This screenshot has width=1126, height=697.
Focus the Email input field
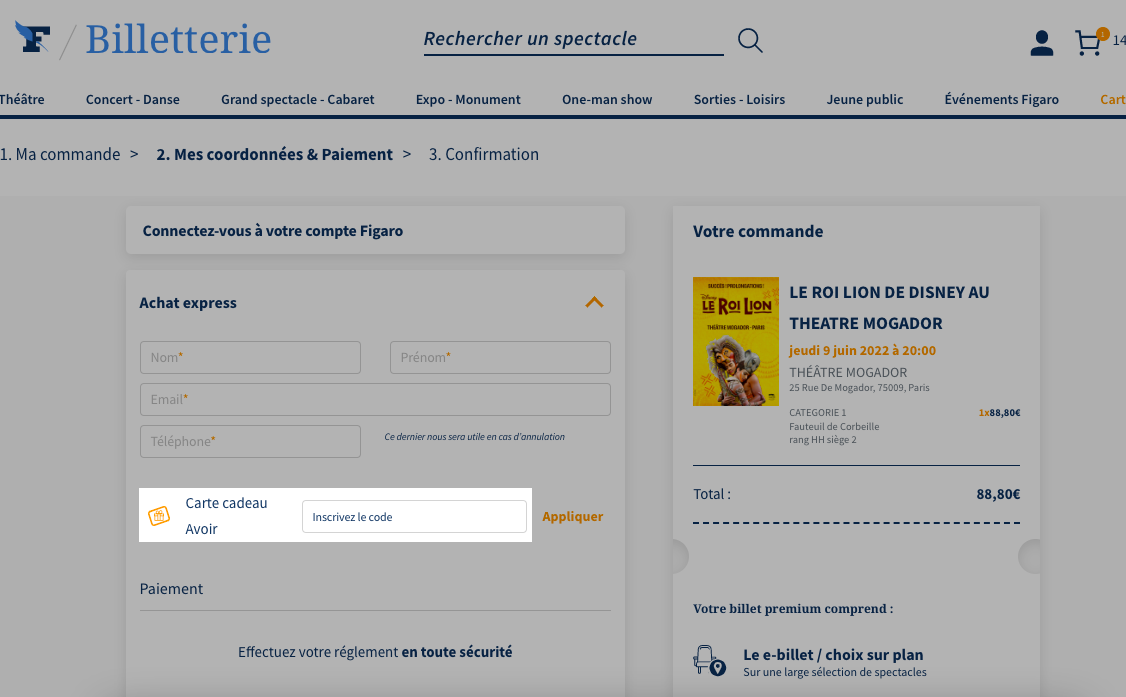tap(375, 399)
